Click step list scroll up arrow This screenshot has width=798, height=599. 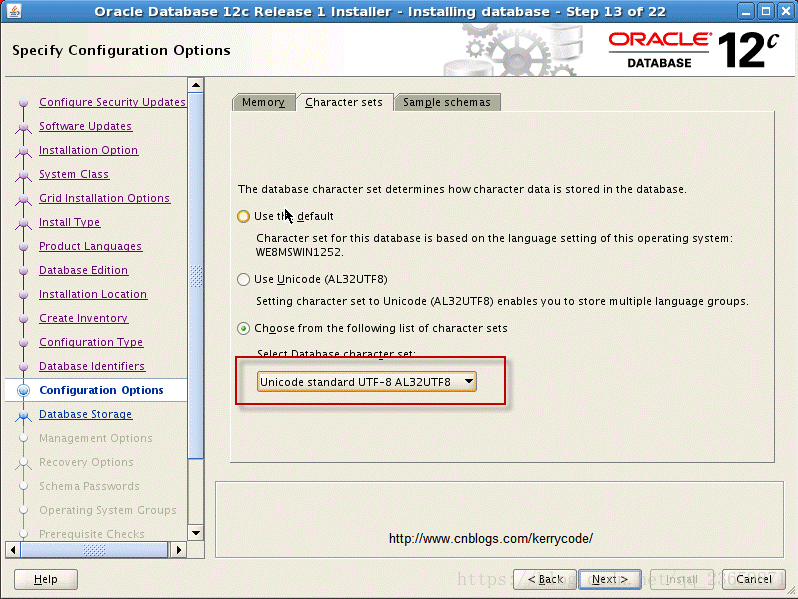pos(196,85)
